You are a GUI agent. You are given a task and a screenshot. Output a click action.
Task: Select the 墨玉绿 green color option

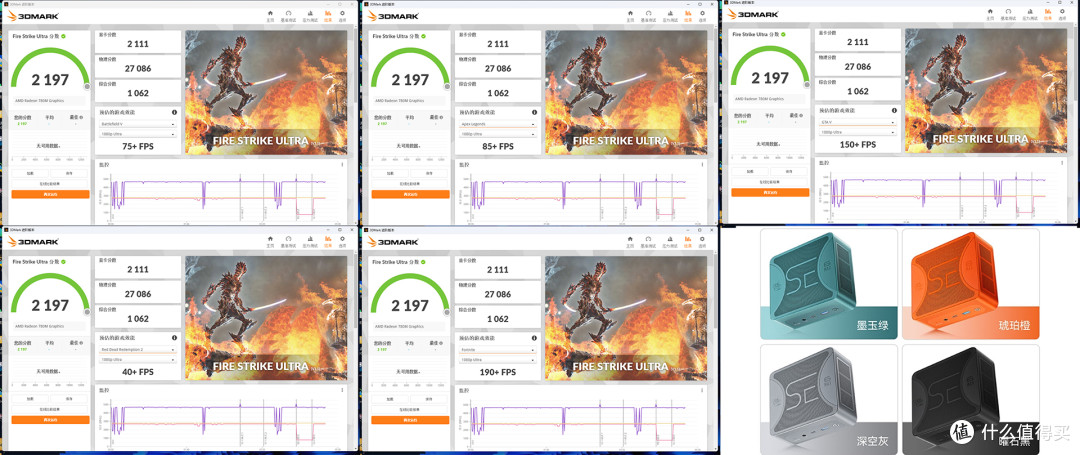coord(828,284)
